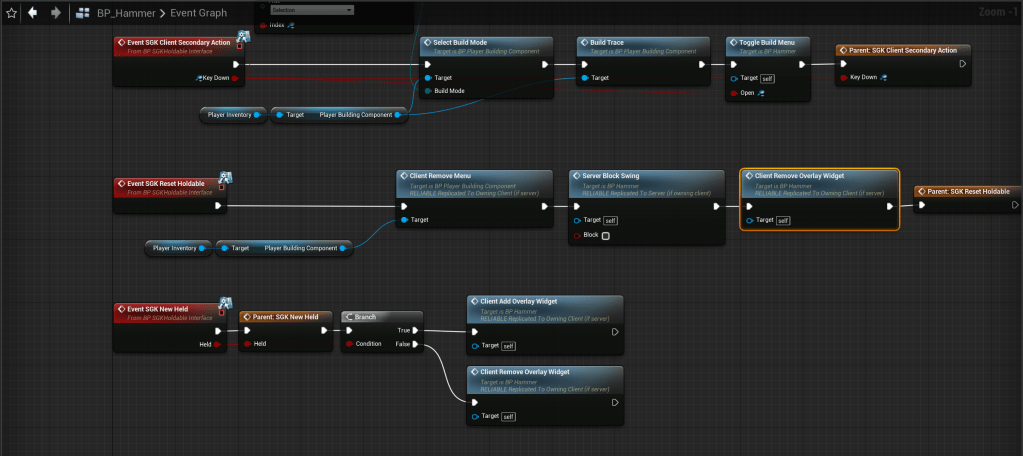Click the Target pin on Client Remove Menu

tap(405, 220)
